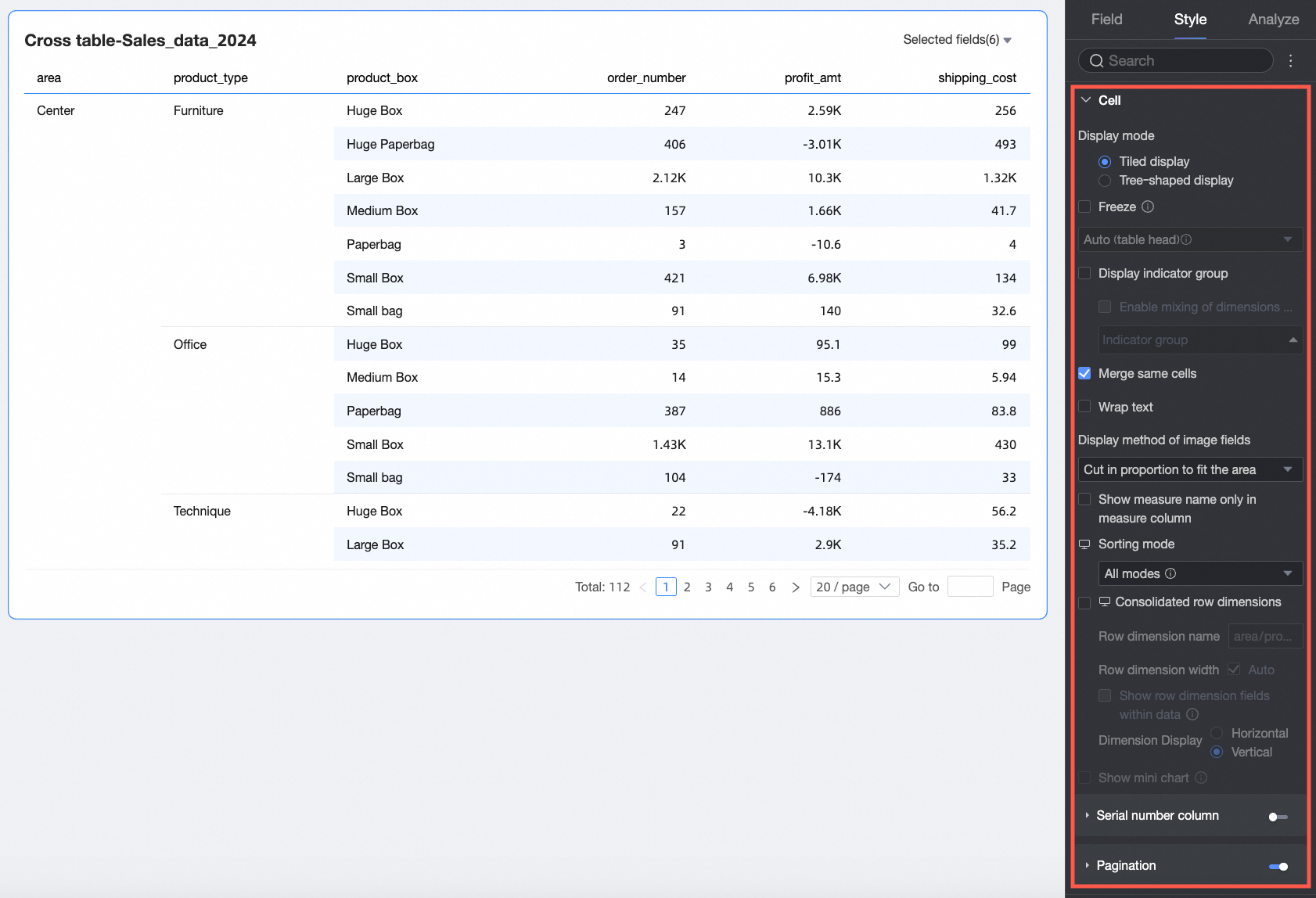This screenshot has width=1316, height=898.
Task: Go to page 3
Action: click(708, 587)
